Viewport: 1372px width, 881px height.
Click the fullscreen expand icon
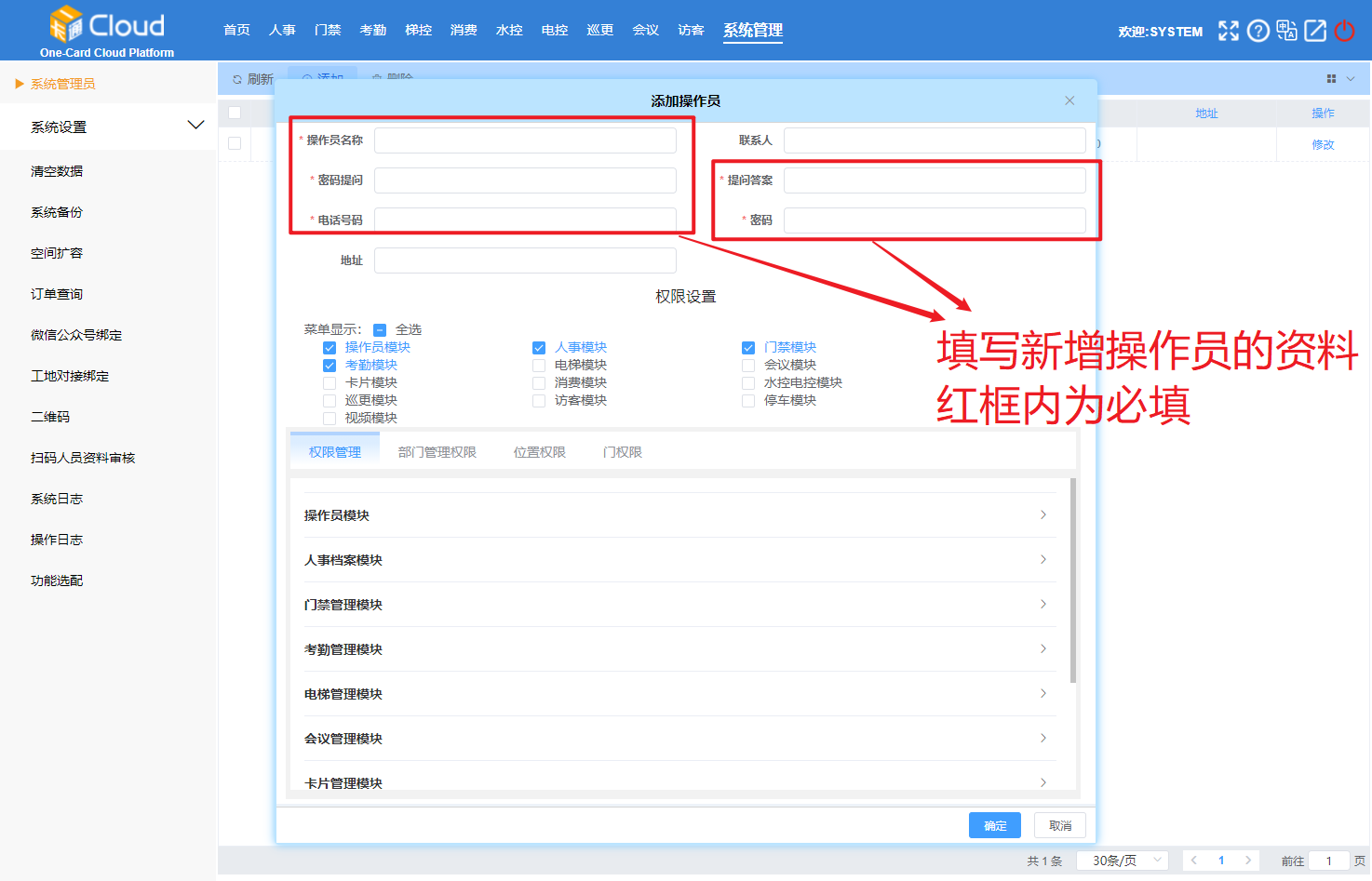click(1228, 31)
